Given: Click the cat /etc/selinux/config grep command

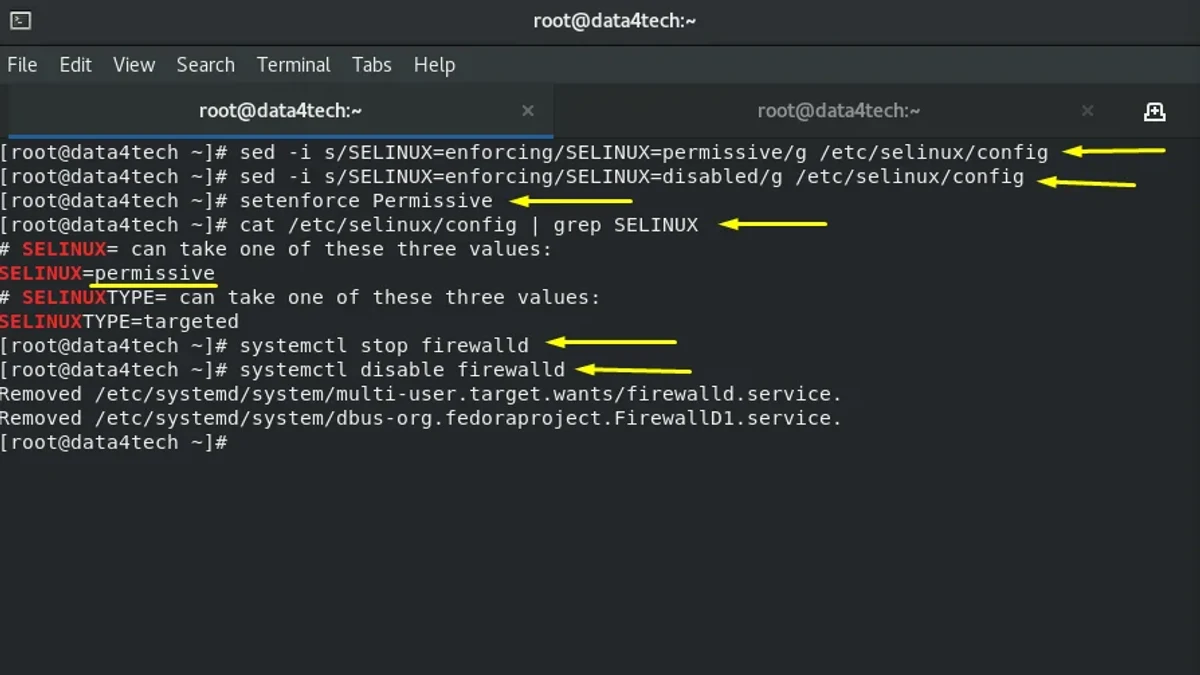Looking at the screenshot, I should 469,225.
